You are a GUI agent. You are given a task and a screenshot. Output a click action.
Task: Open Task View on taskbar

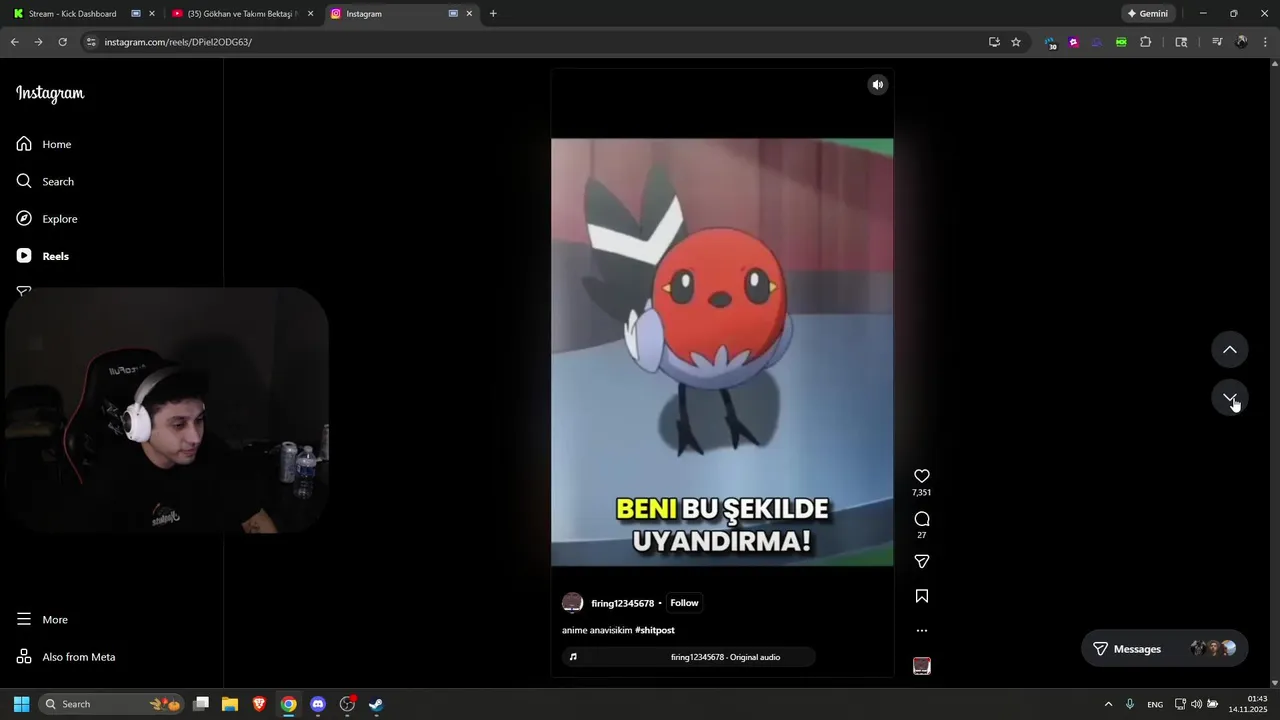click(x=201, y=704)
